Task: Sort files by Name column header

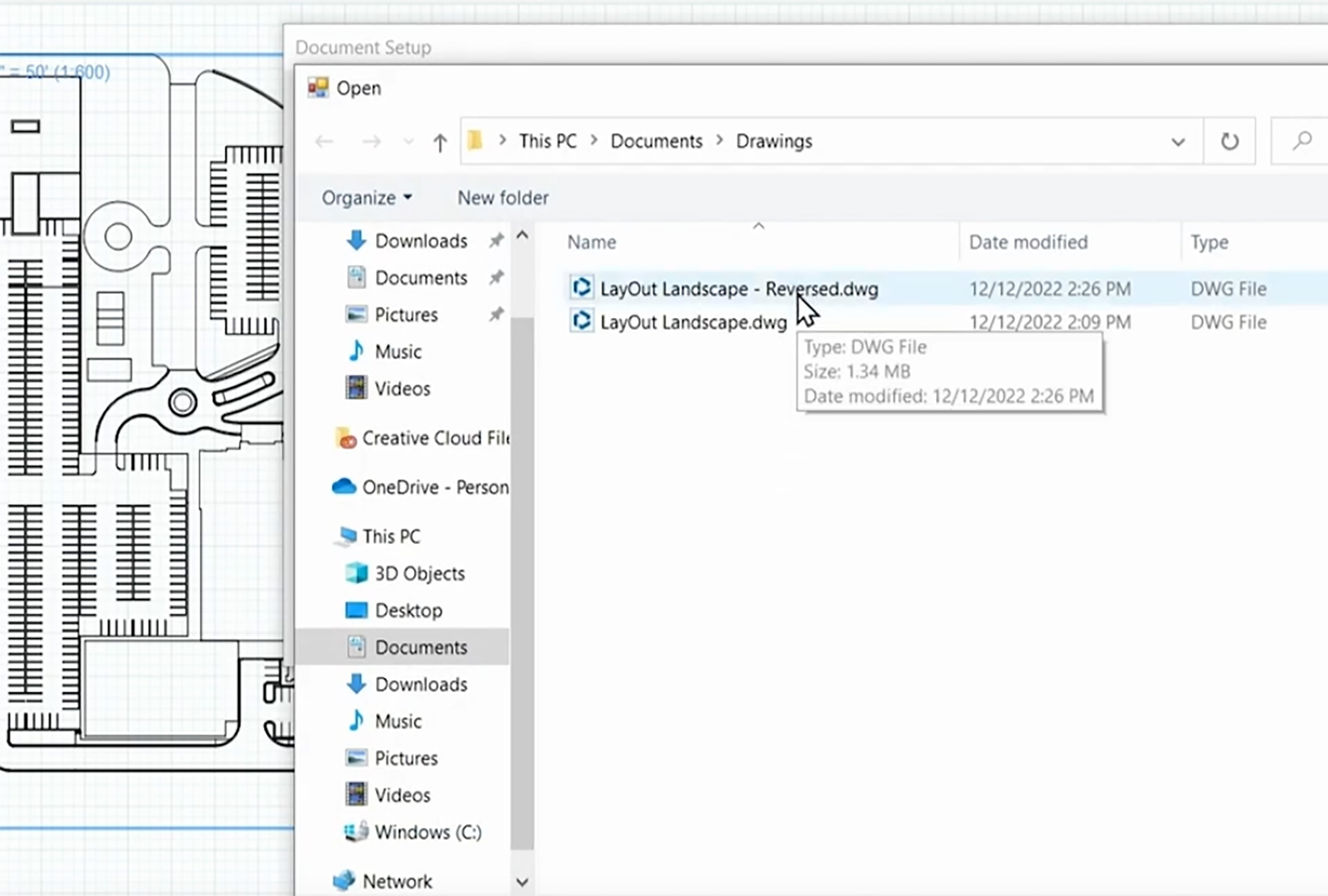Action: tap(591, 242)
